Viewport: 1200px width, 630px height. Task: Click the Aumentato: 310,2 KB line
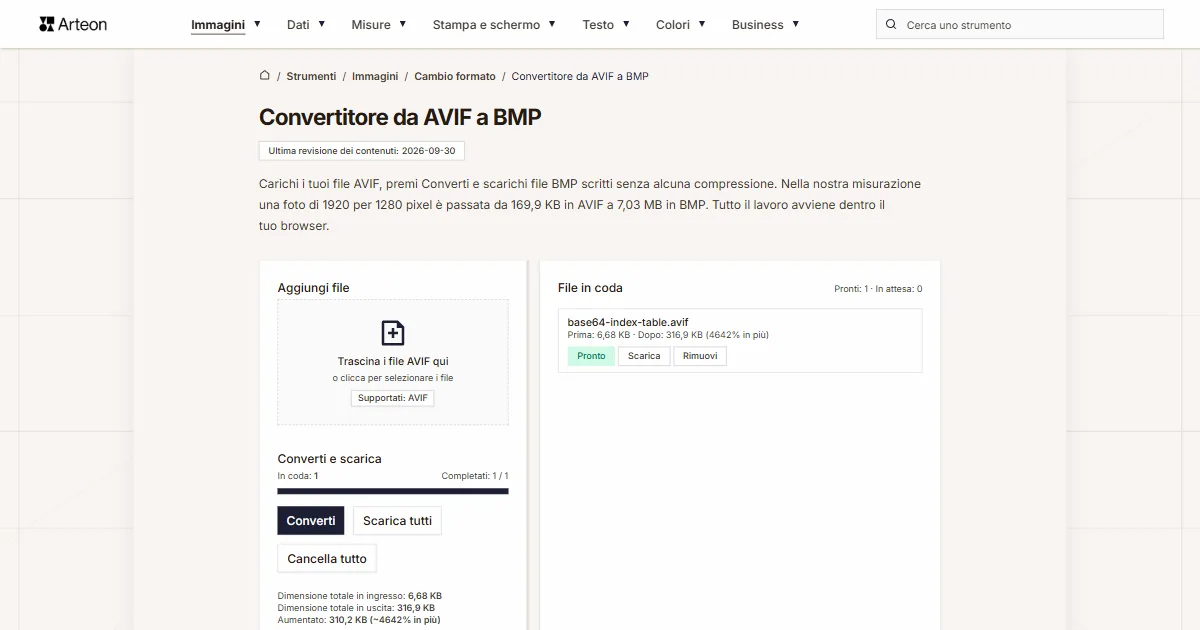pos(359,620)
